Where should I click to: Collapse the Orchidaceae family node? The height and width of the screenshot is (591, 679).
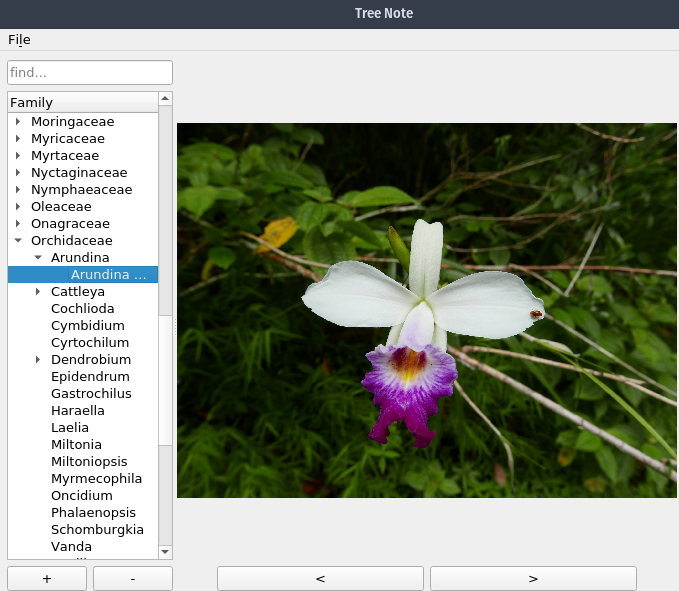tap(18, 241)
